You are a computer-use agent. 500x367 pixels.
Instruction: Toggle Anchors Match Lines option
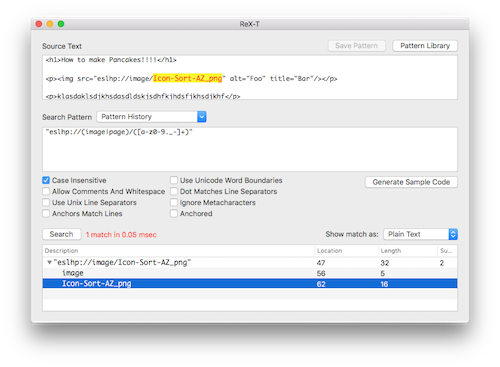pyautogui.click(x=46, y=213)
